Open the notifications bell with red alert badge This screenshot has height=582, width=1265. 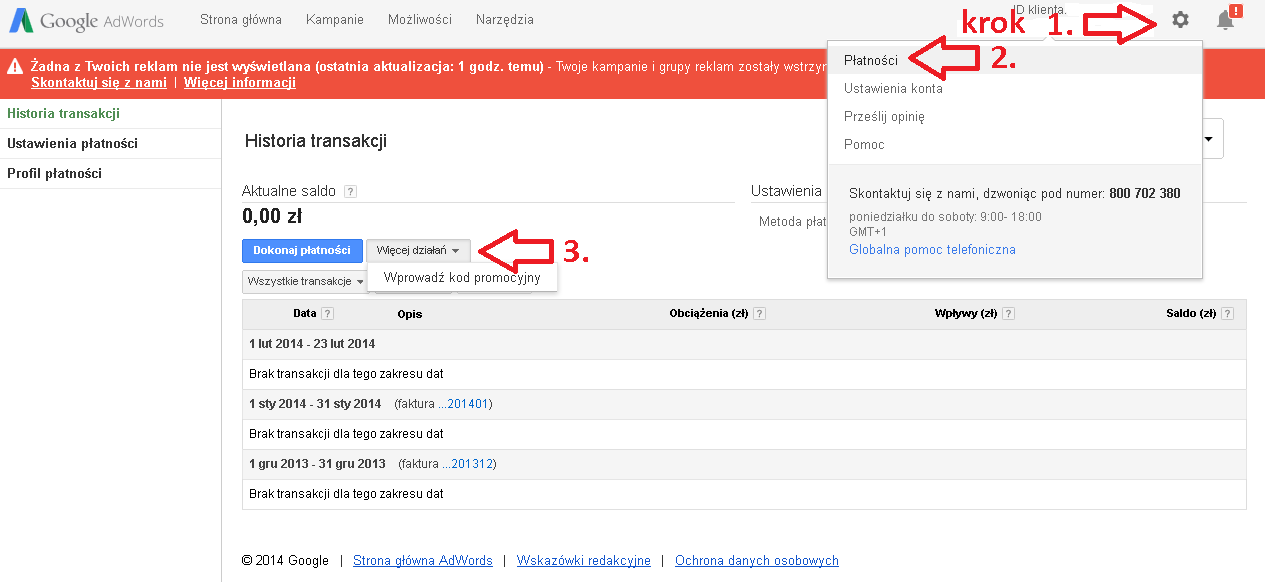[1224, 19]
